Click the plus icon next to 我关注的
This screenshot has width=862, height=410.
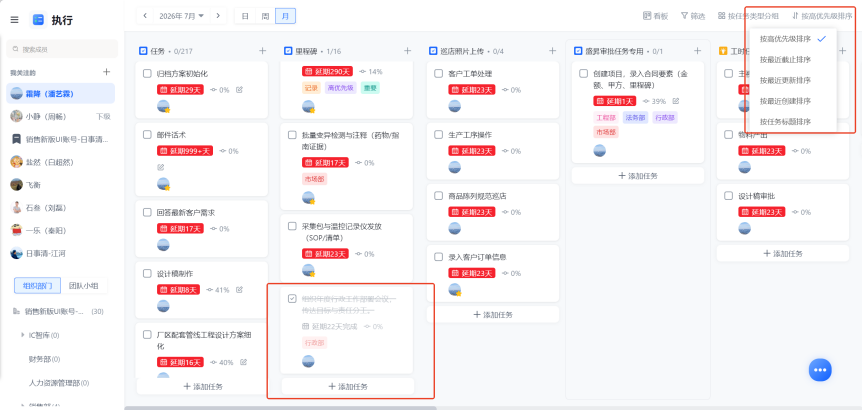click(x=107, y=72)
